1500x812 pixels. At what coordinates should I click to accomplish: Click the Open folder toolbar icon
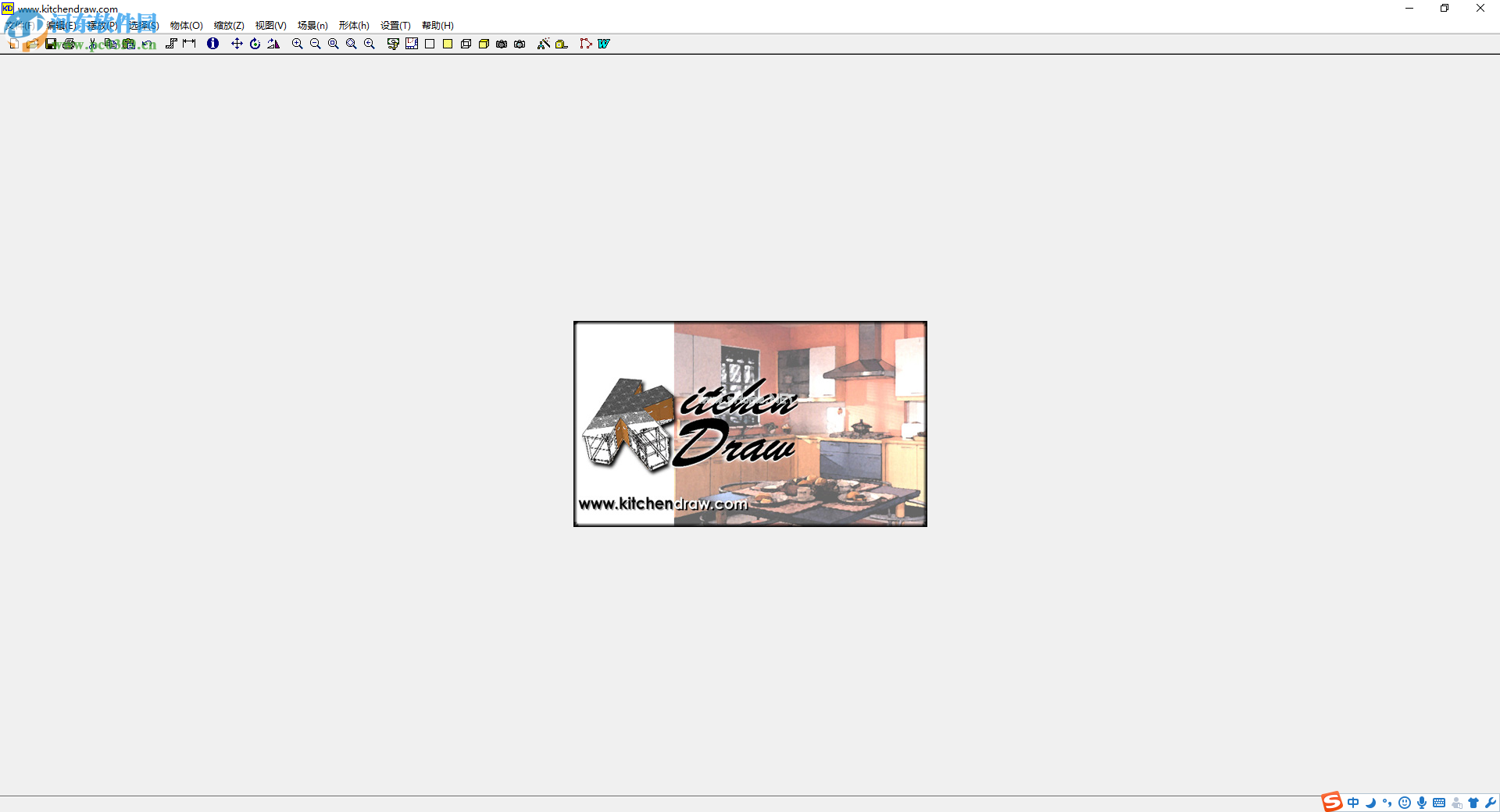pyautogui.click(x=32, y=44)
